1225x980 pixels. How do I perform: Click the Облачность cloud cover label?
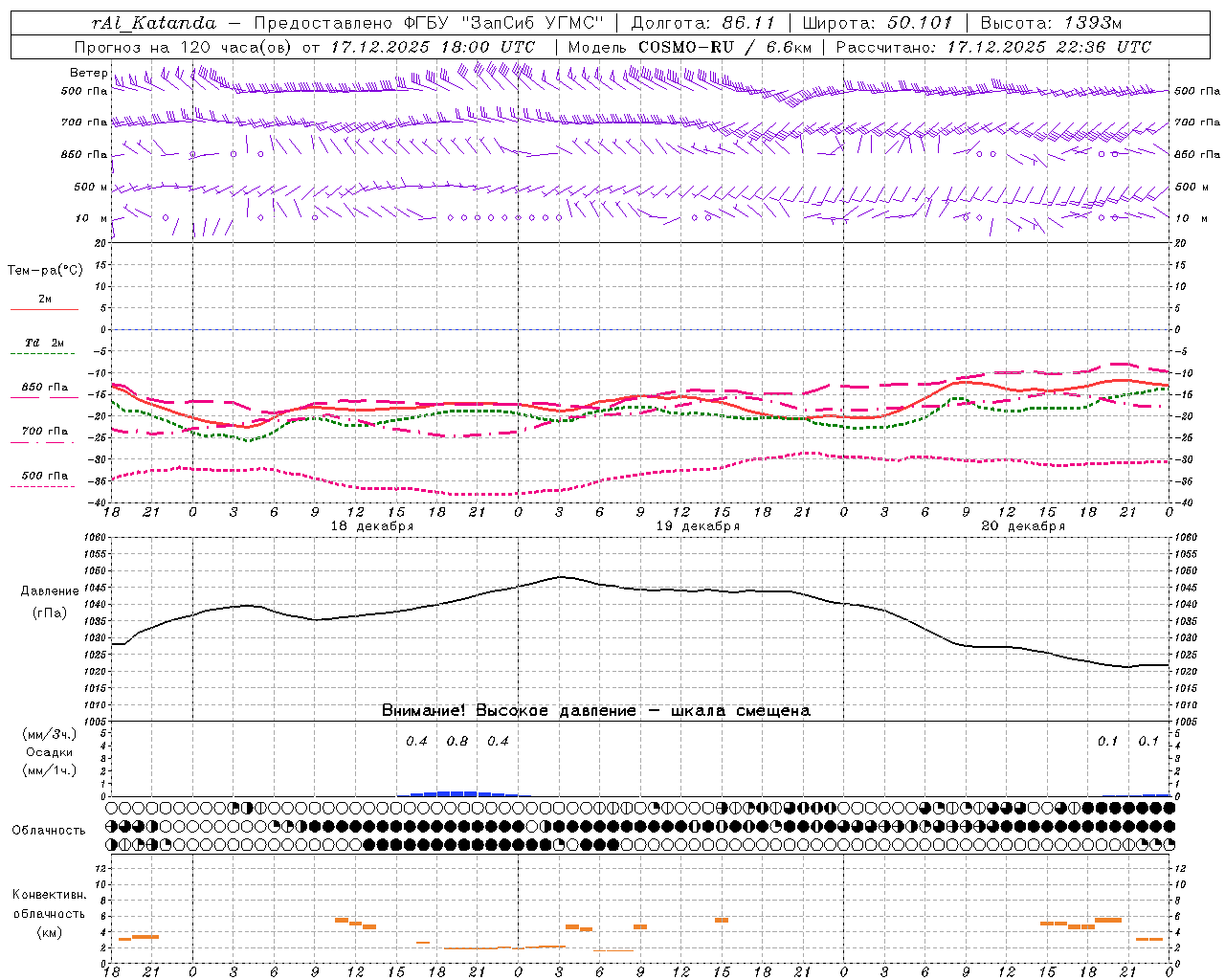tap(49, 831)
